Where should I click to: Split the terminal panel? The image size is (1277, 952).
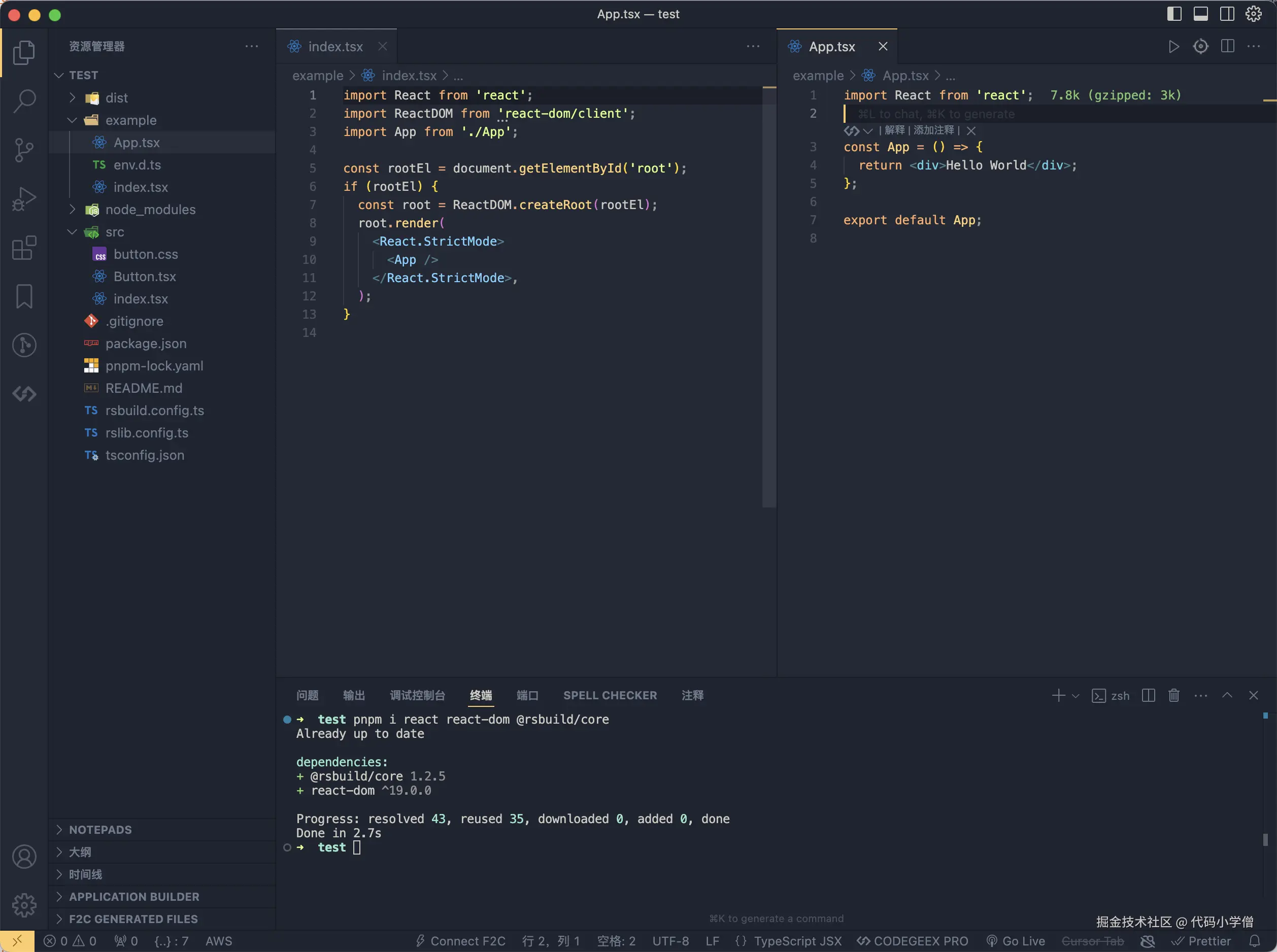(x=1149, y=696)
